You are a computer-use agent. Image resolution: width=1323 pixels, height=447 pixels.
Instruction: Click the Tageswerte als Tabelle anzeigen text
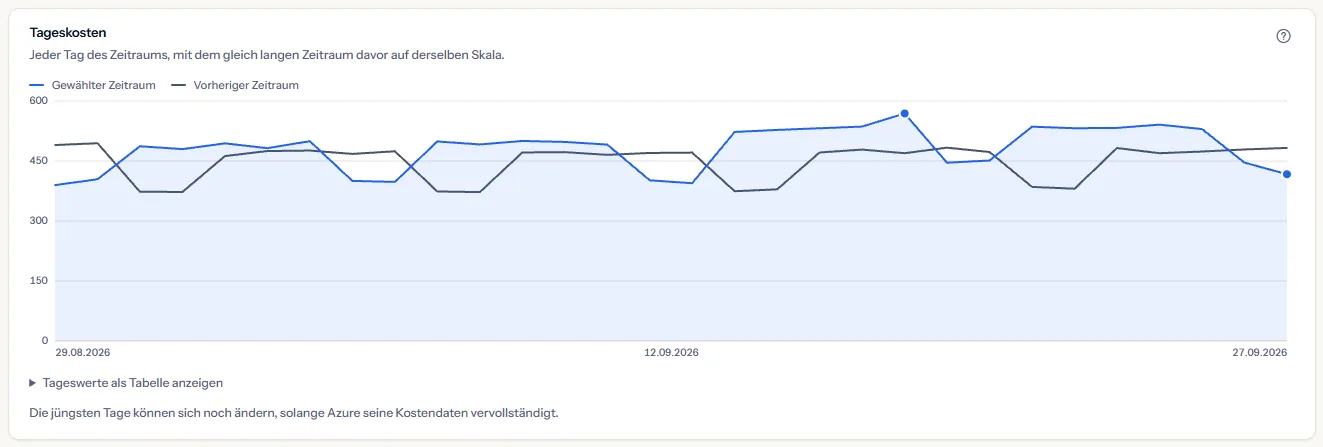point(133,383)
